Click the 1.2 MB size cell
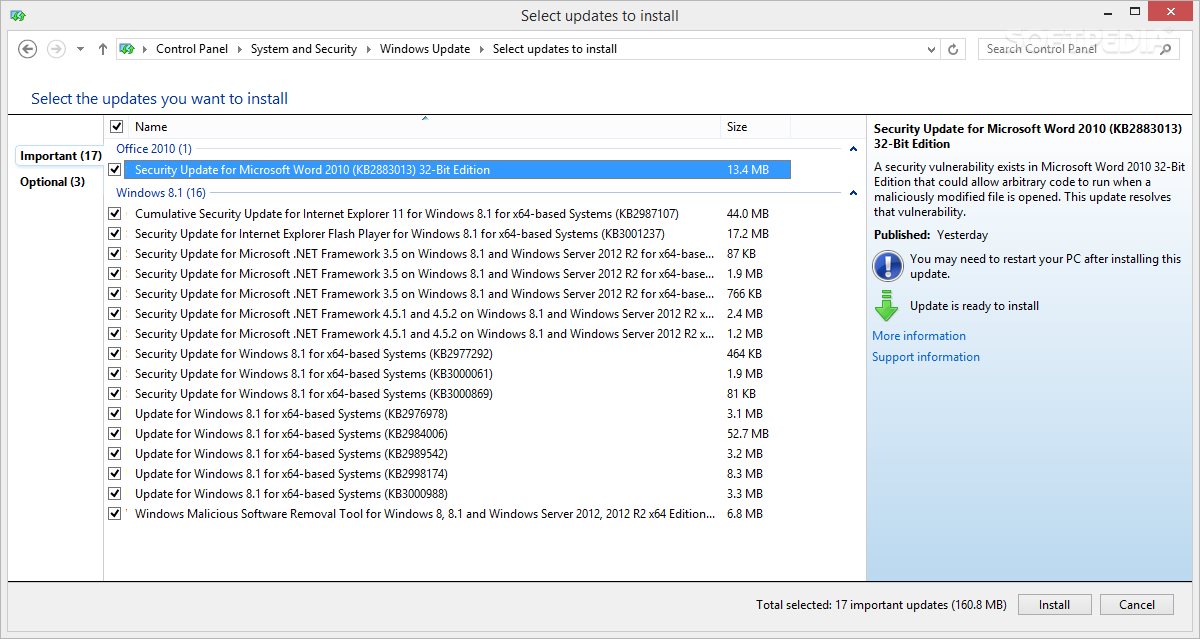This screenshot has width=1200, height=639. coord(745,334)
